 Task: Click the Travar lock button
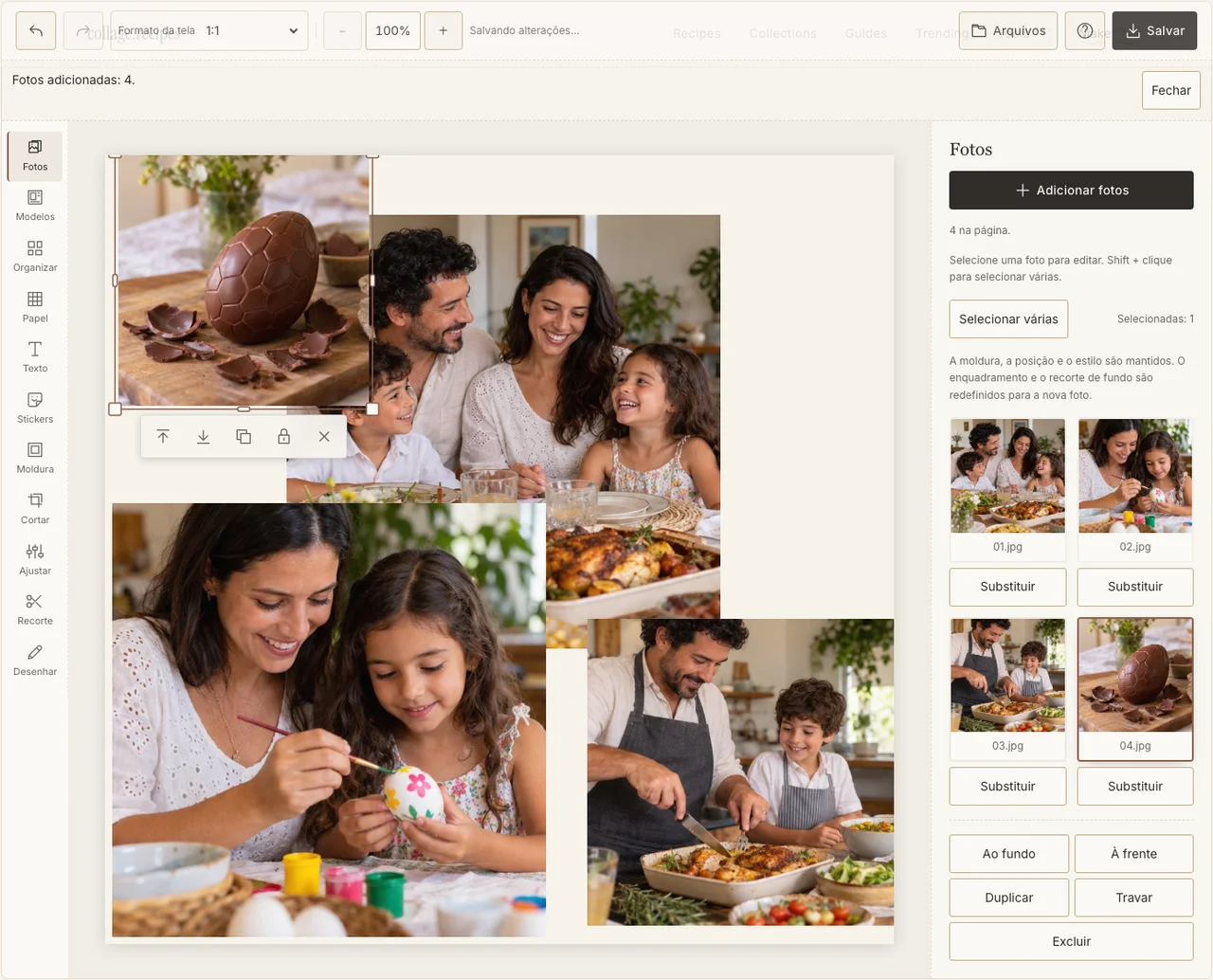(x=1134, y=898)
